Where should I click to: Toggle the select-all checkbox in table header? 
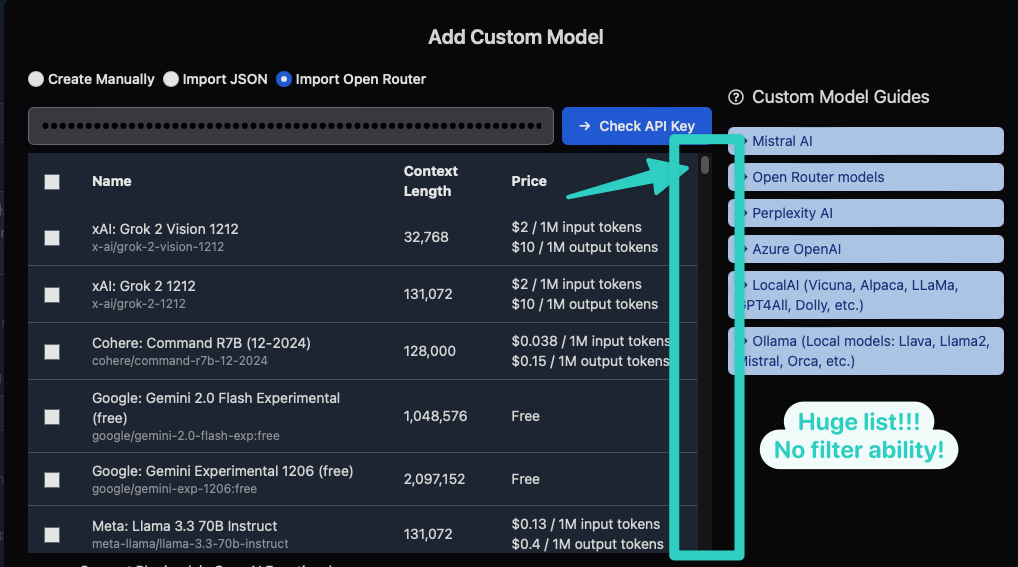tap(52, 182)
